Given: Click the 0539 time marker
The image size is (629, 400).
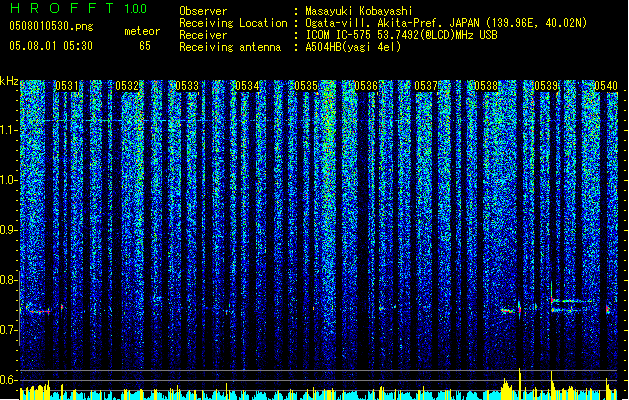Looking at the screenshot, I should point(546,86).
